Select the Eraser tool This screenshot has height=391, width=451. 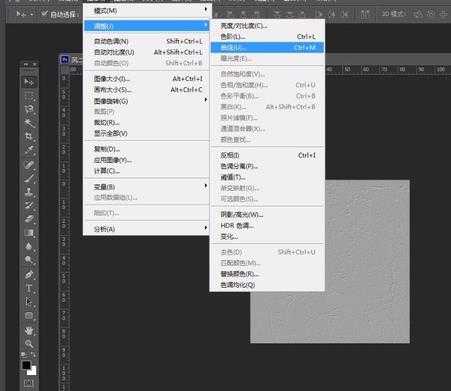click(x=29, y=219)
